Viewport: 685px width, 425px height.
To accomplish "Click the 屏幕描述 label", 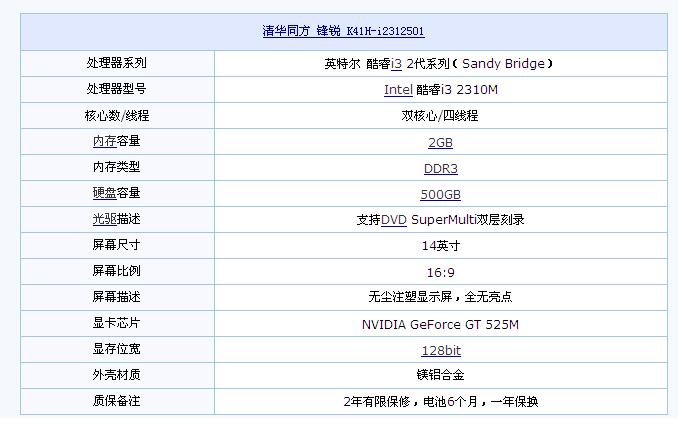I will [x=116, y=297].
